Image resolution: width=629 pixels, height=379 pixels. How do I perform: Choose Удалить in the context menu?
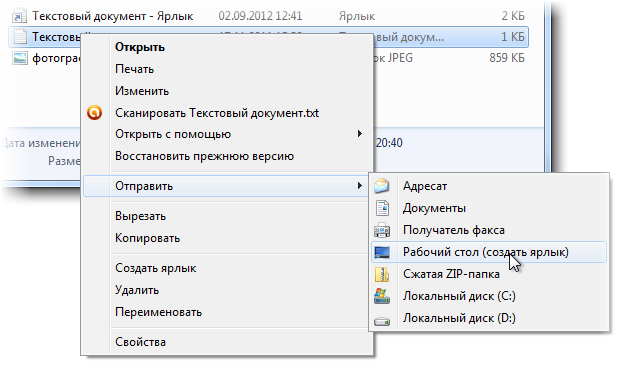(x=227, y=290)
